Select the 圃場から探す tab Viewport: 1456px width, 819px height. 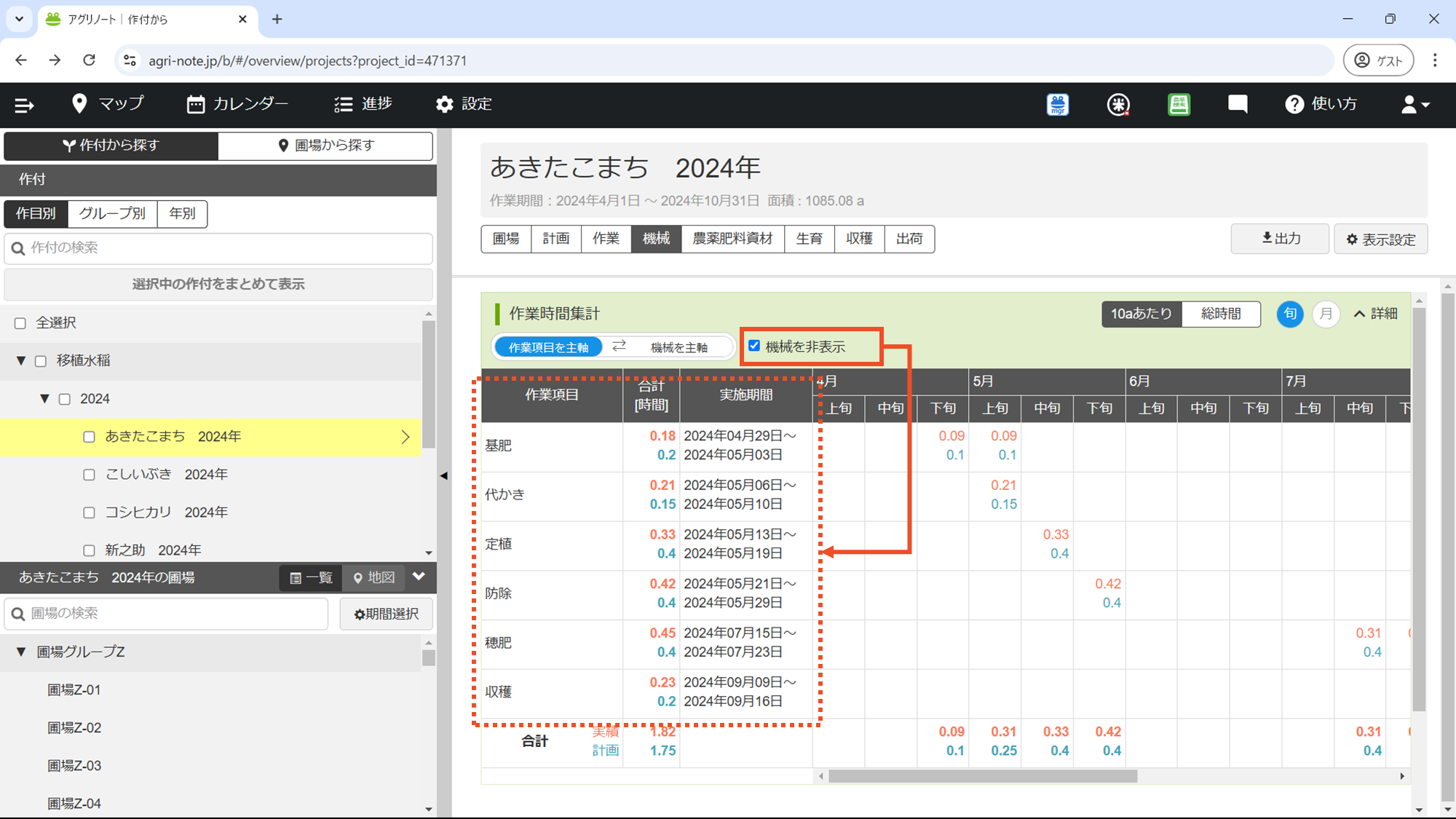click(x=325, y=146)
